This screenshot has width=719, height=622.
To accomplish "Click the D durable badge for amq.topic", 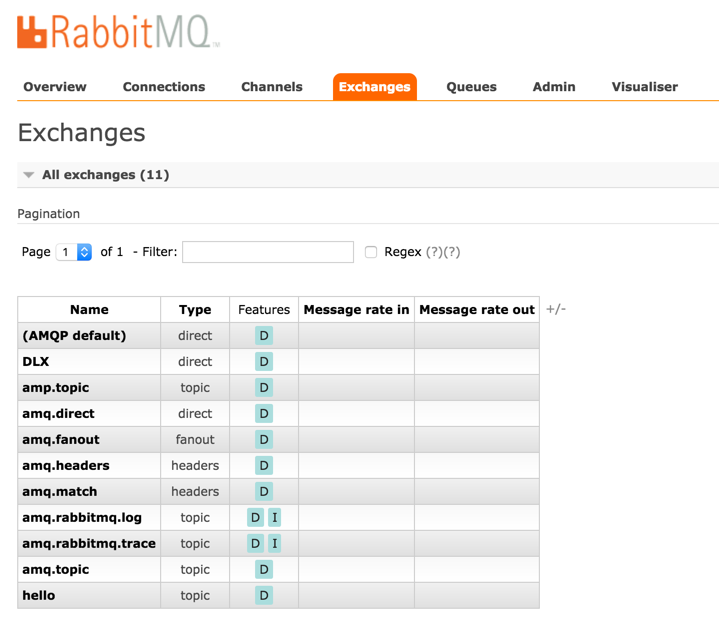I will [264, 570].
